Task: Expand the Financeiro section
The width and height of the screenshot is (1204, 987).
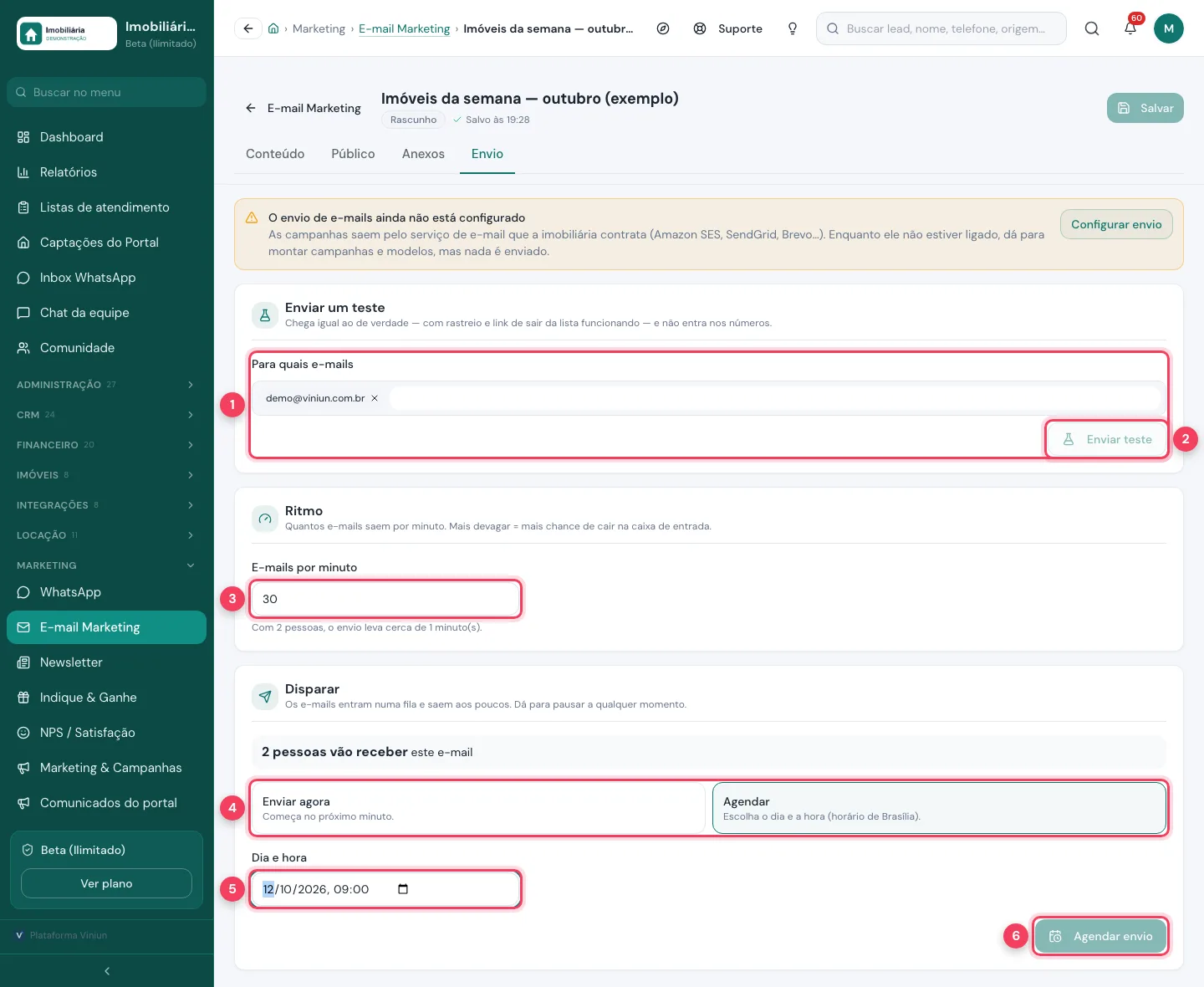Action: pos(106,445)
